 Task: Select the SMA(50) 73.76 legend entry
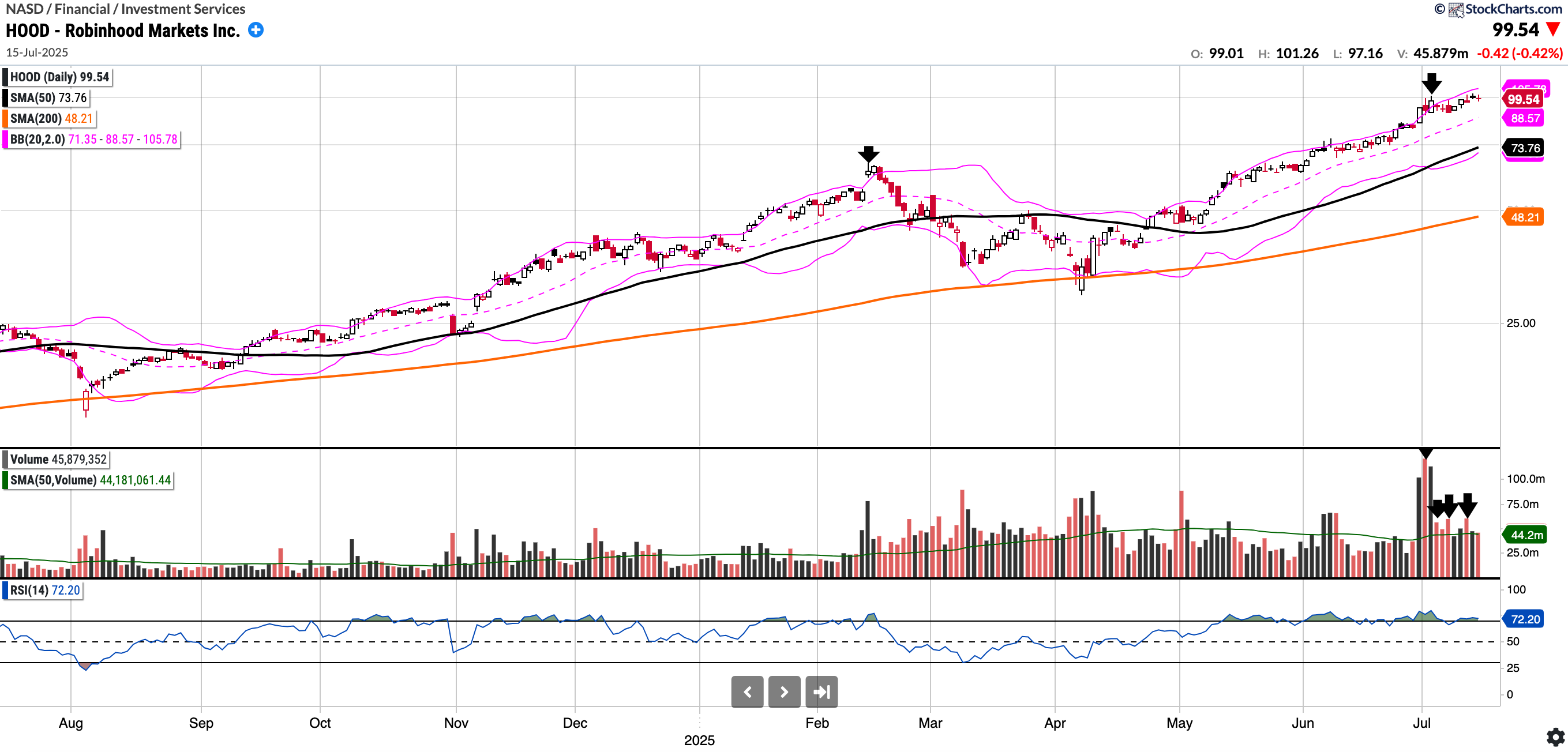48,98
